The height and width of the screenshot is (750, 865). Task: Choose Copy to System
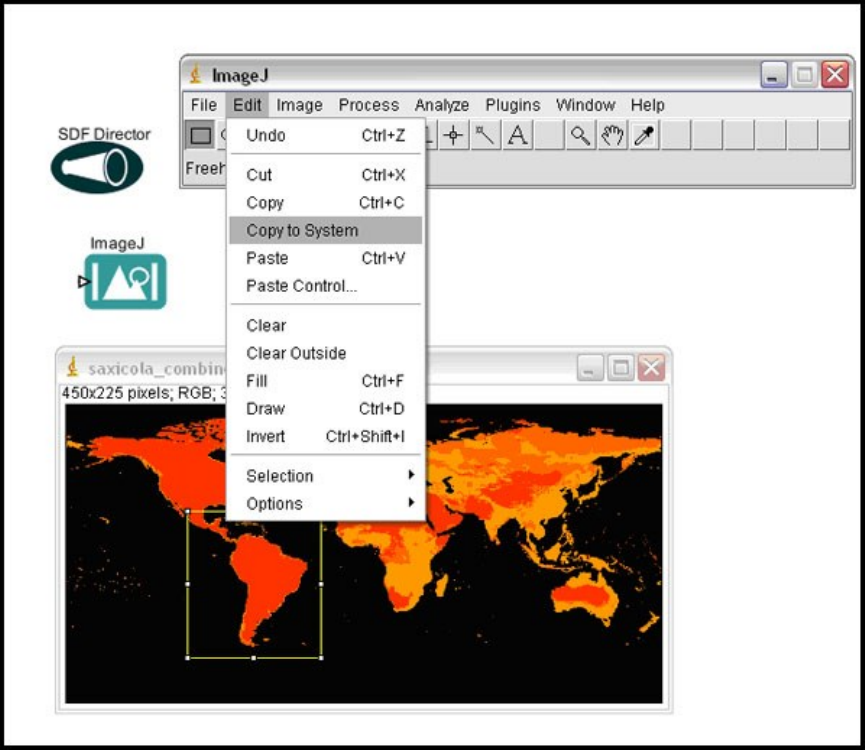(x=325, y=230)
